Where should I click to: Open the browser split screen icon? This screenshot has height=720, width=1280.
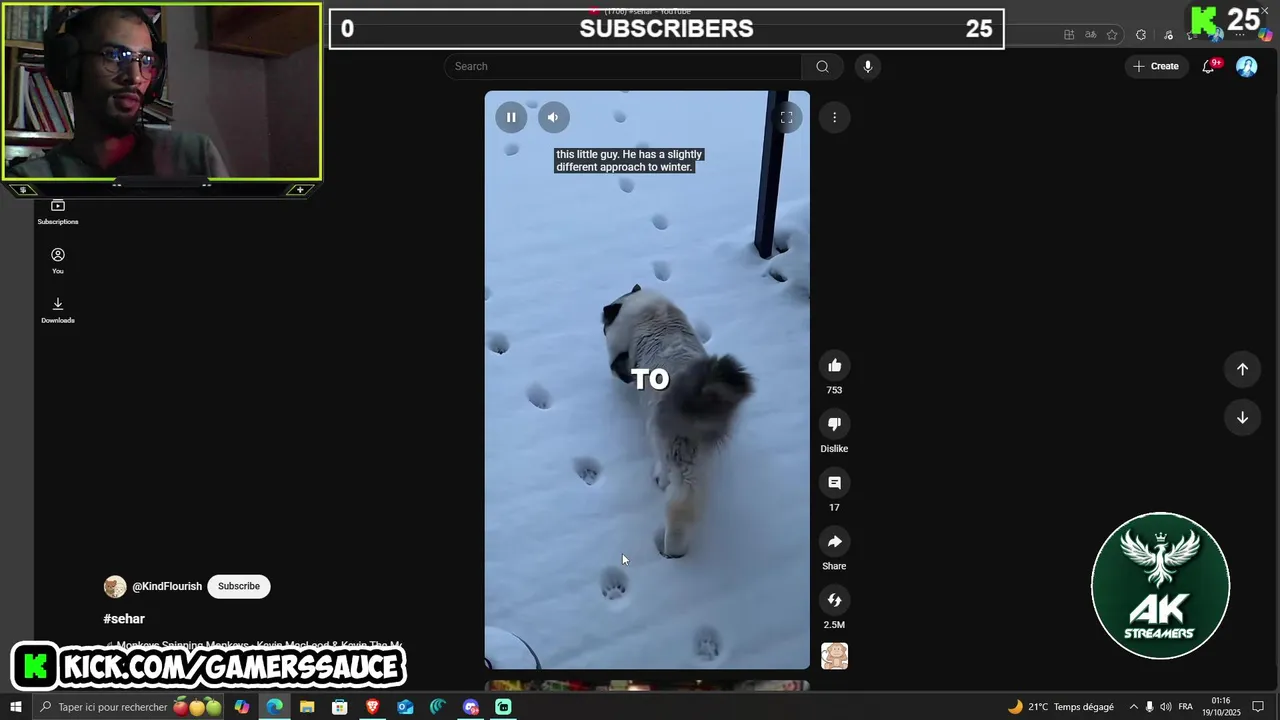(x=1069, y=35)
